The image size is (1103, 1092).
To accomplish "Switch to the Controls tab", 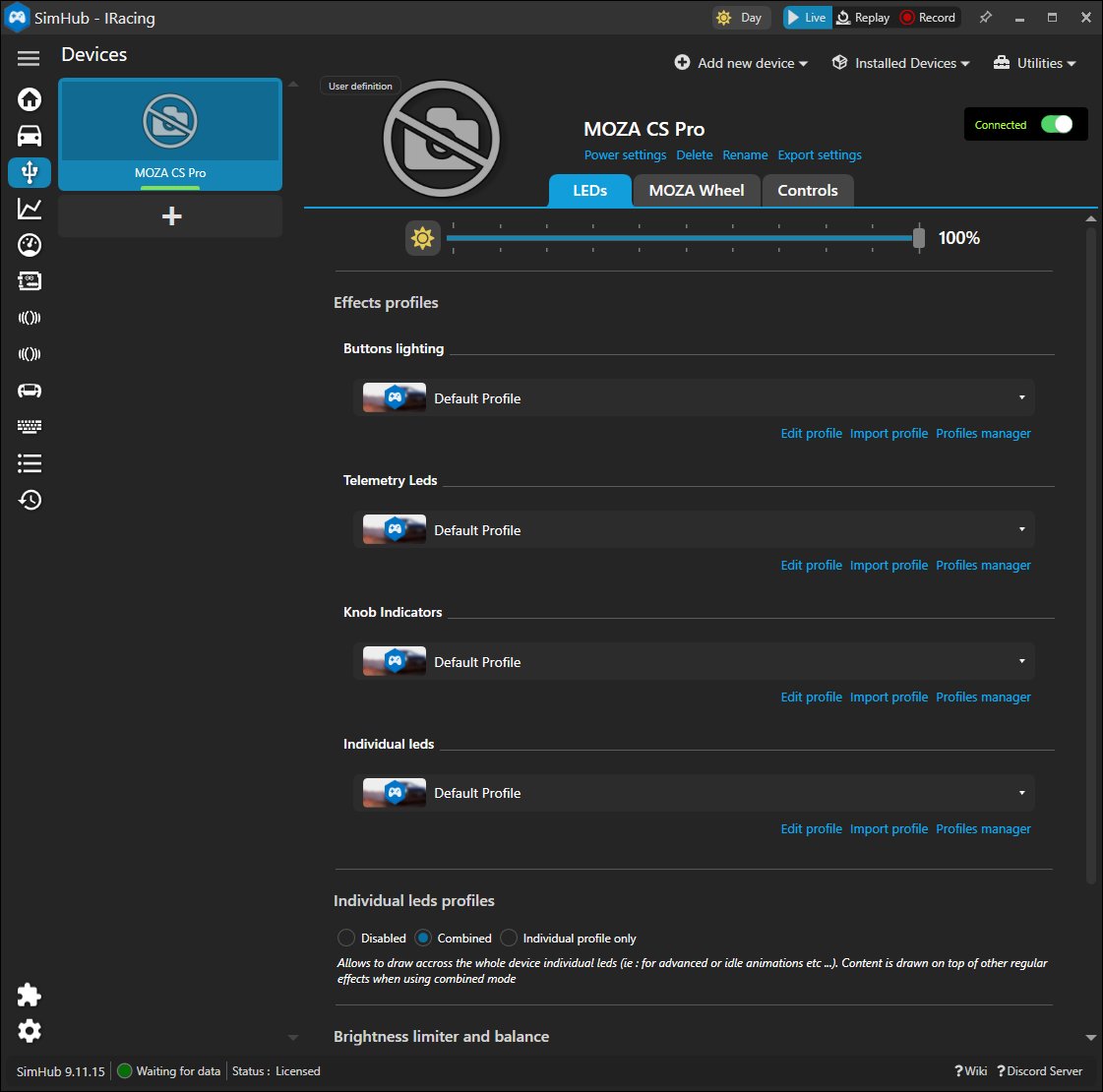I will click(x=808, y=191).
